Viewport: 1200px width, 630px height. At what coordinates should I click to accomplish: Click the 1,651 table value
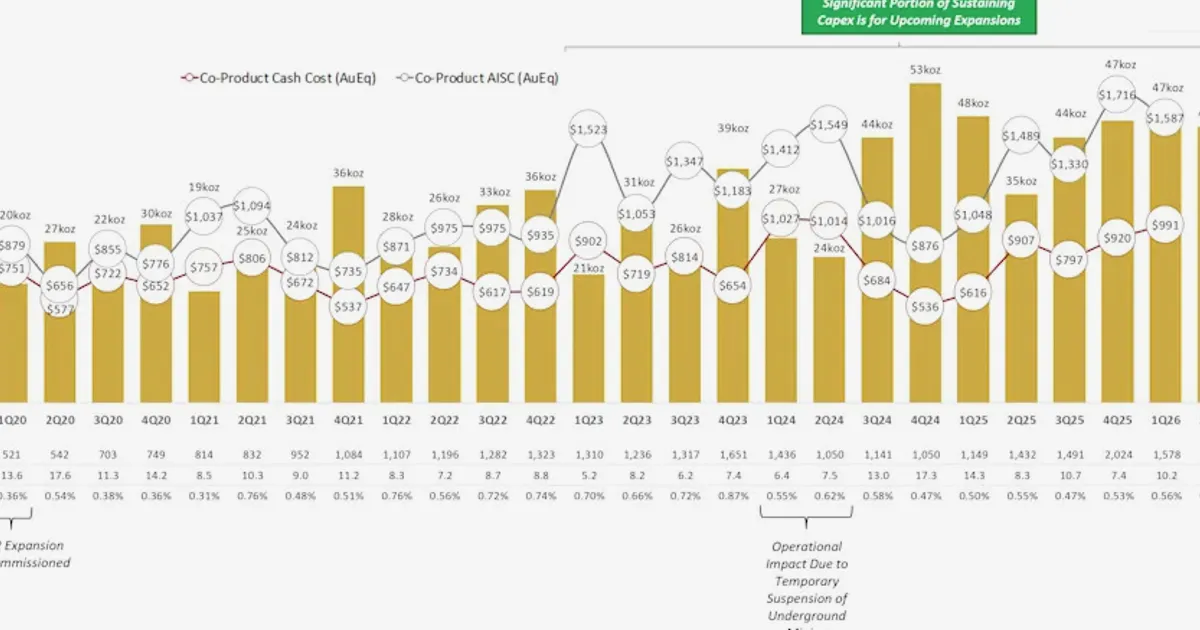733,453
